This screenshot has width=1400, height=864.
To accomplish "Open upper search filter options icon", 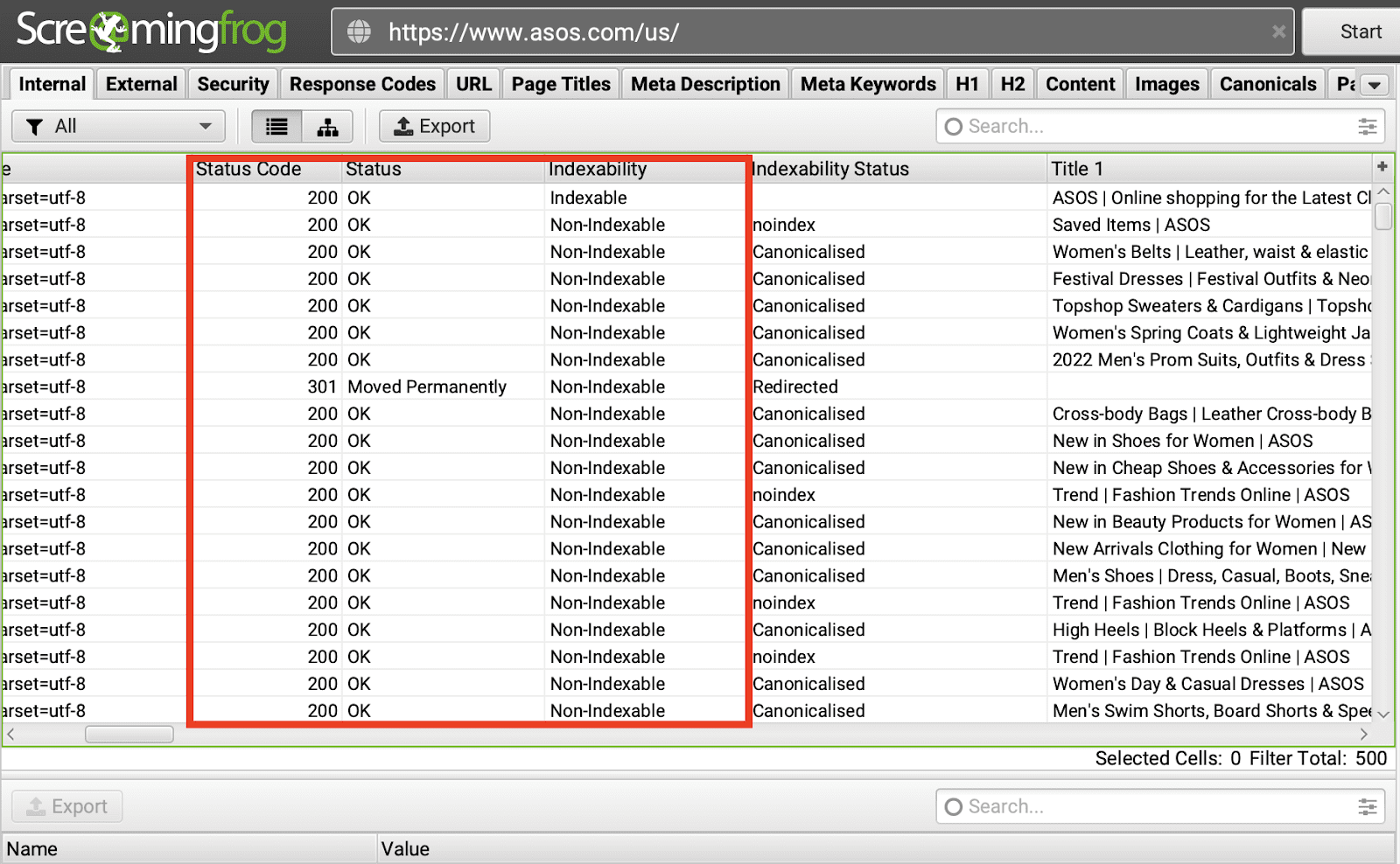I will tap(1367, 127).
